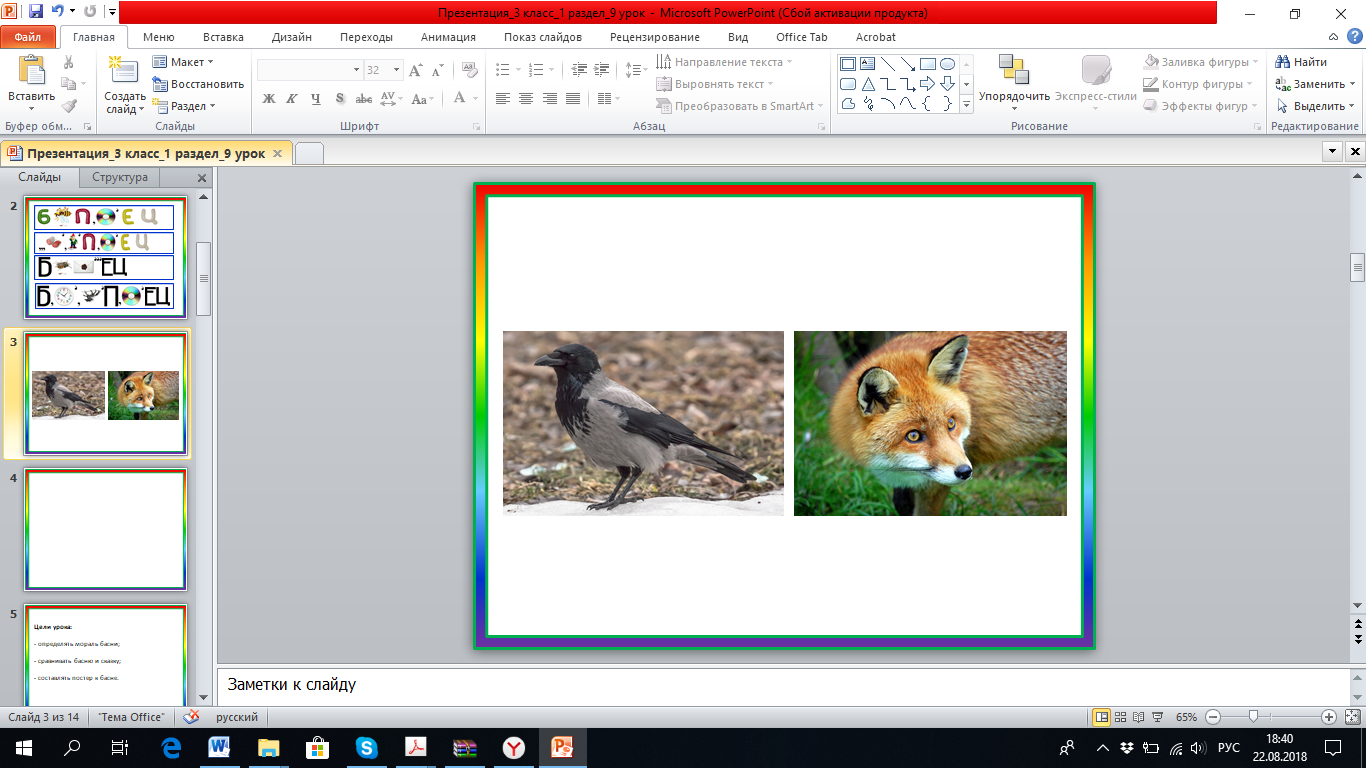Screen dimensions: 1366x768
Task: Click the zoom slider handle
Action: pos(1253,717)
